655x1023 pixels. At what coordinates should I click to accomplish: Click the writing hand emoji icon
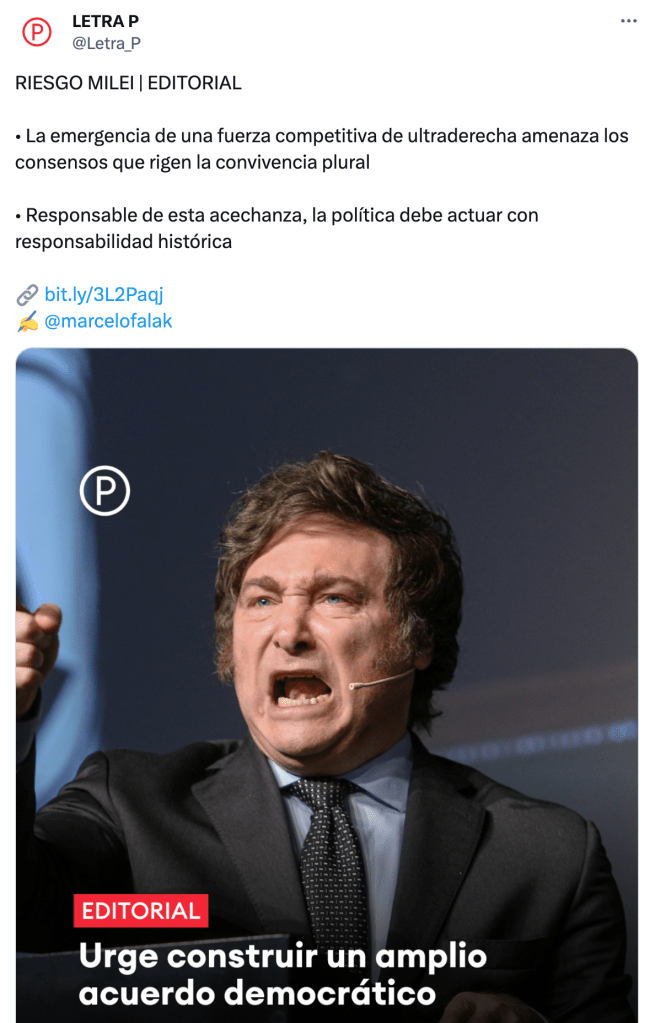click(x=27, y=322)
